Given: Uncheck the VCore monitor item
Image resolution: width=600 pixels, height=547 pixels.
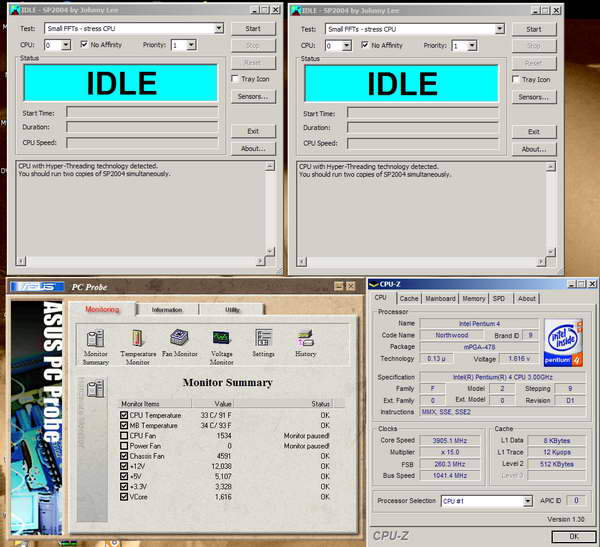Looking at the screenshot, I should point(124,497).
